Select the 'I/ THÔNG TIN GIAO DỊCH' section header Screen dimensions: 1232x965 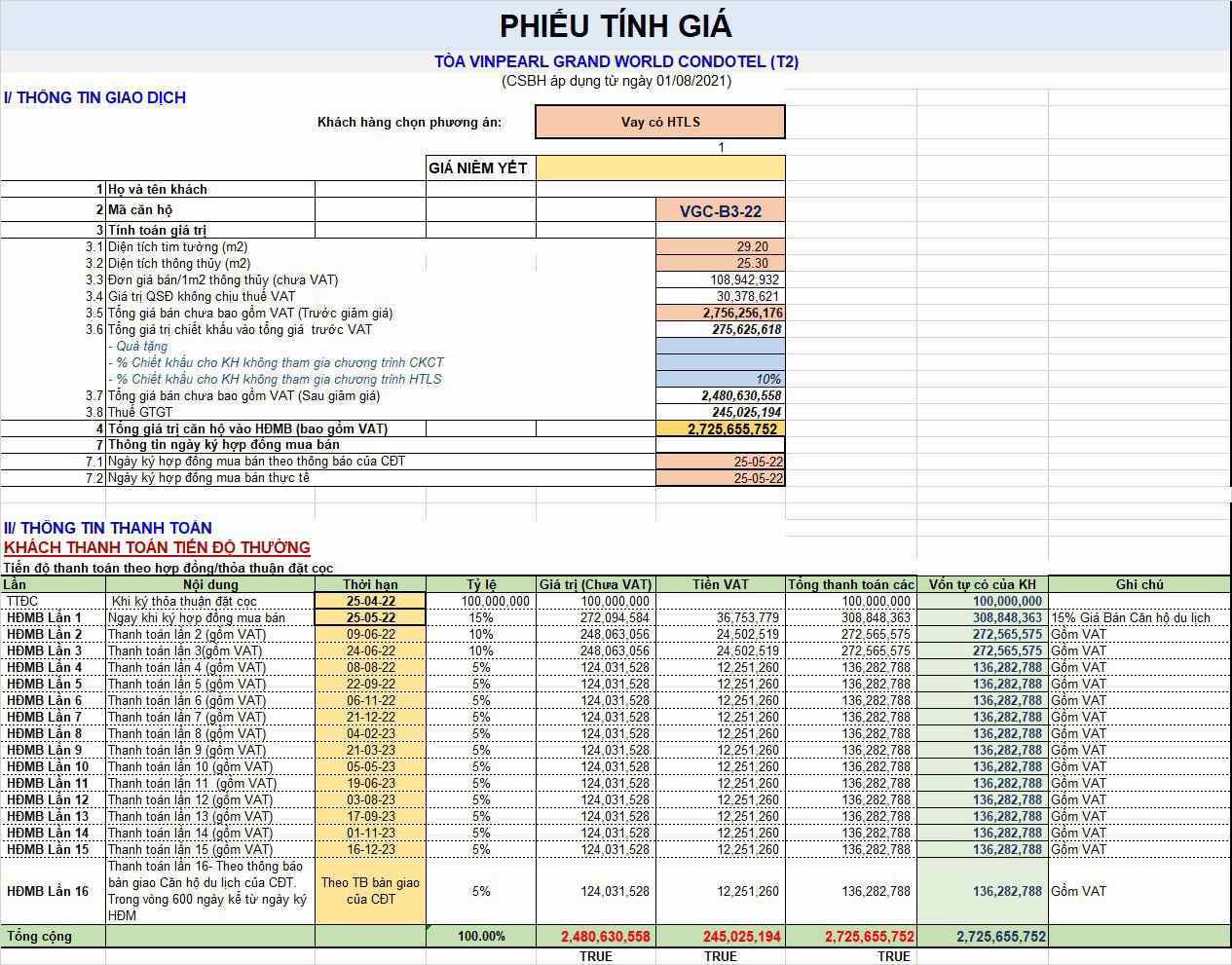tap(94, 97)
